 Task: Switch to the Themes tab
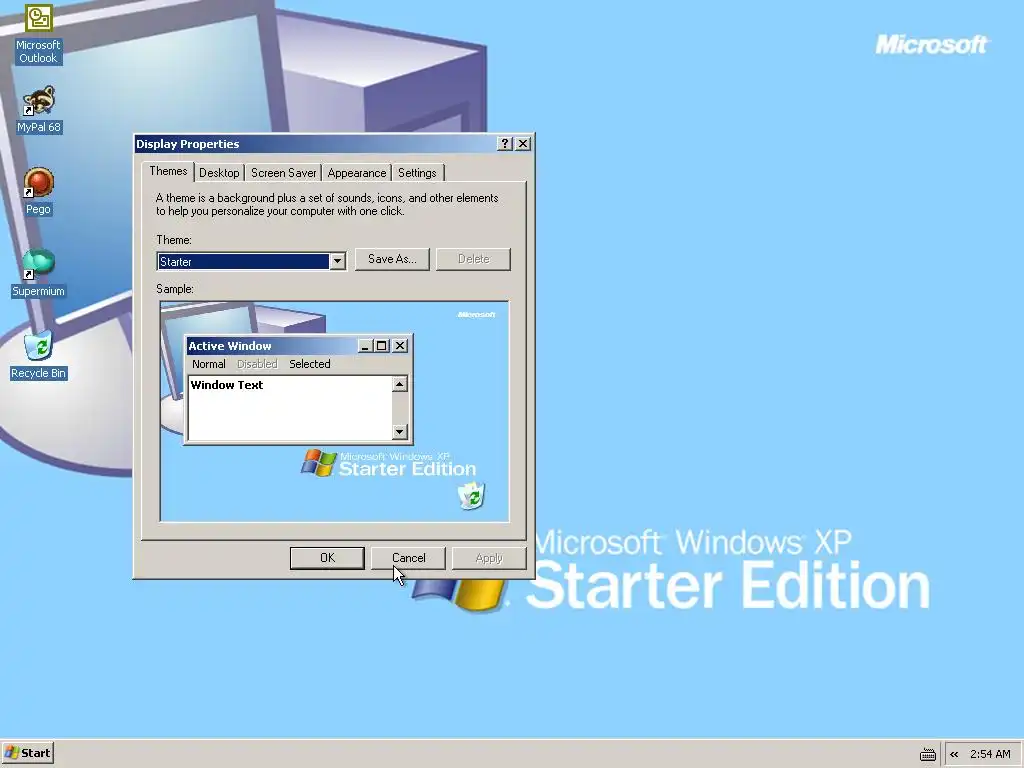point(168,171)
